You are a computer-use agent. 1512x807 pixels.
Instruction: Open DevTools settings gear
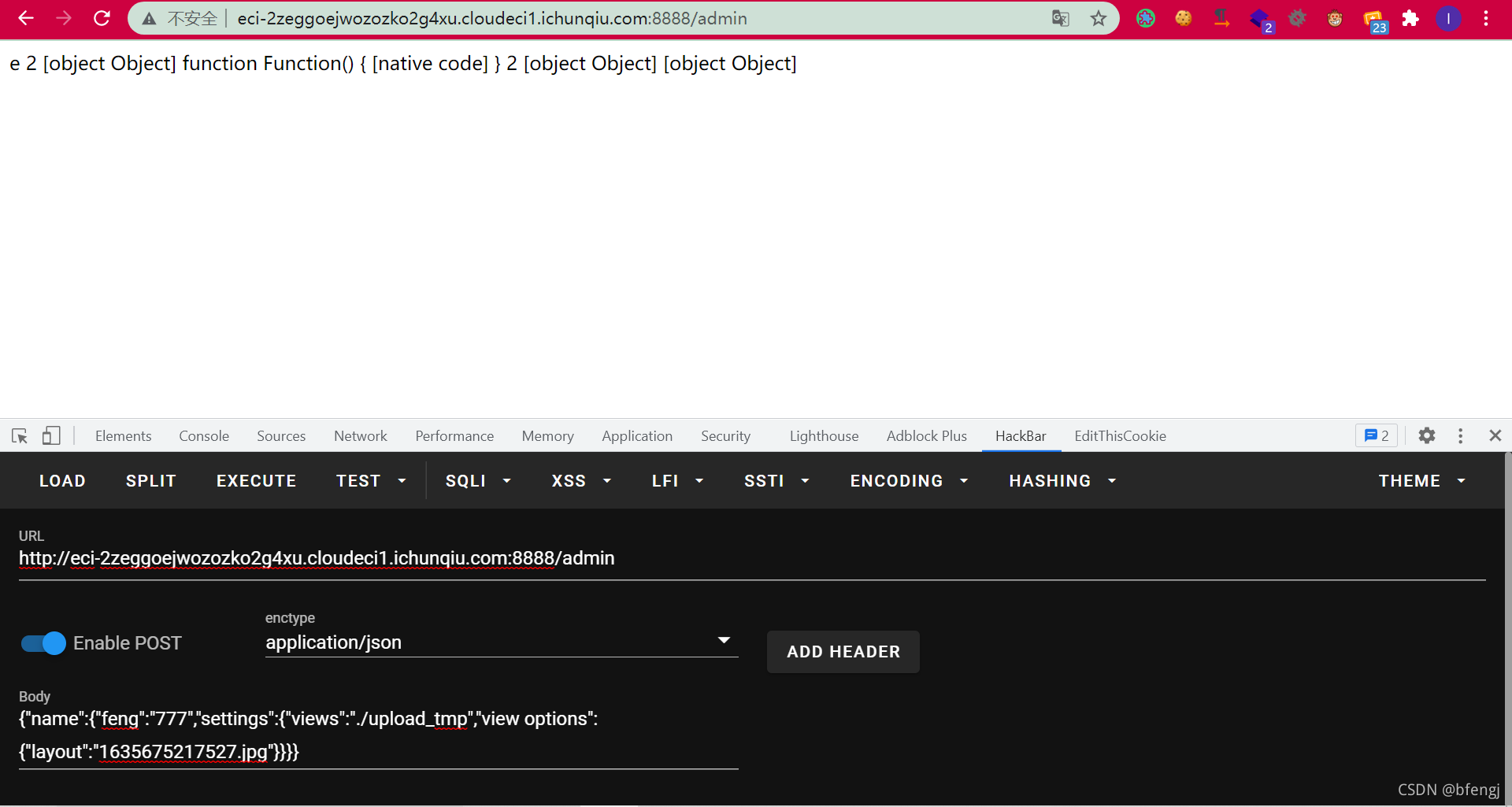(x=1427, y=435)
